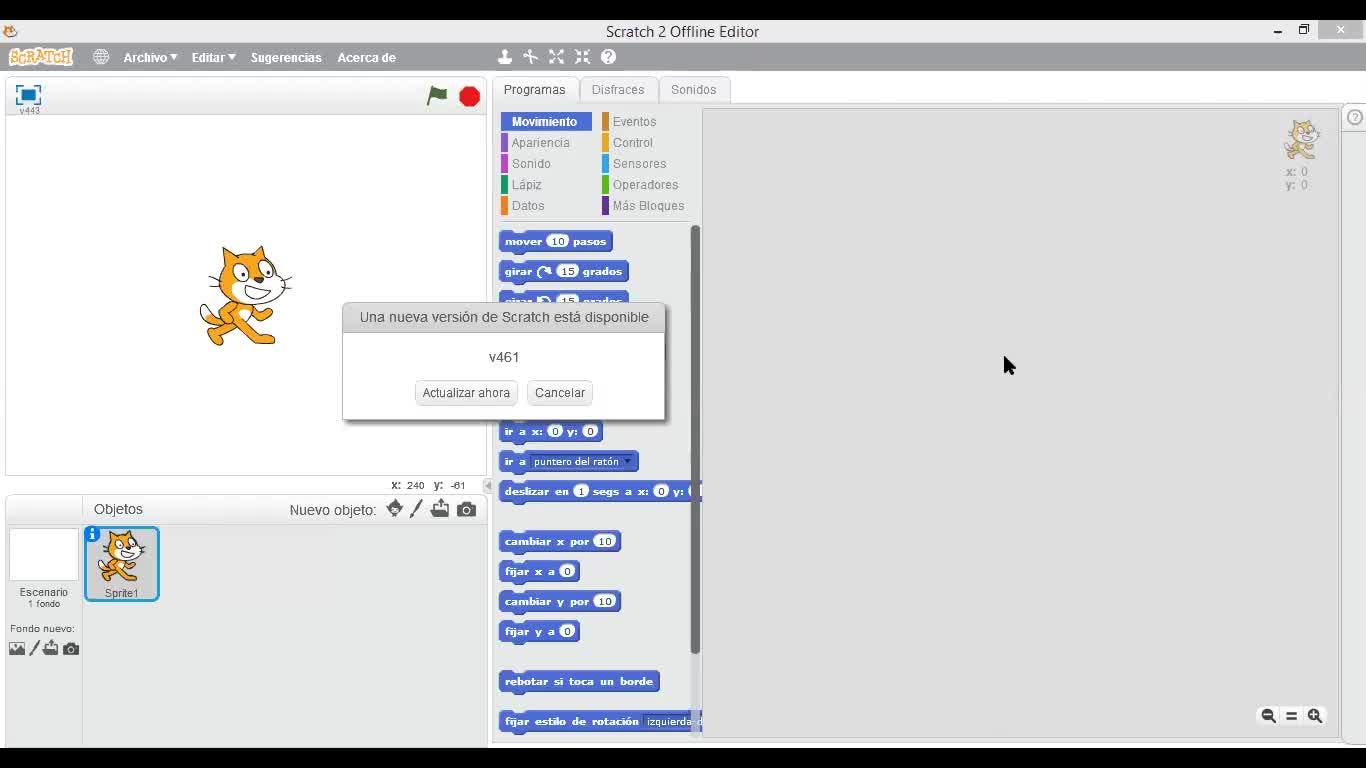Click 'rebotar si toca un borde' block
This screenshot has height=768, width=1366.
pyautogui.click(x=579, y=681)
